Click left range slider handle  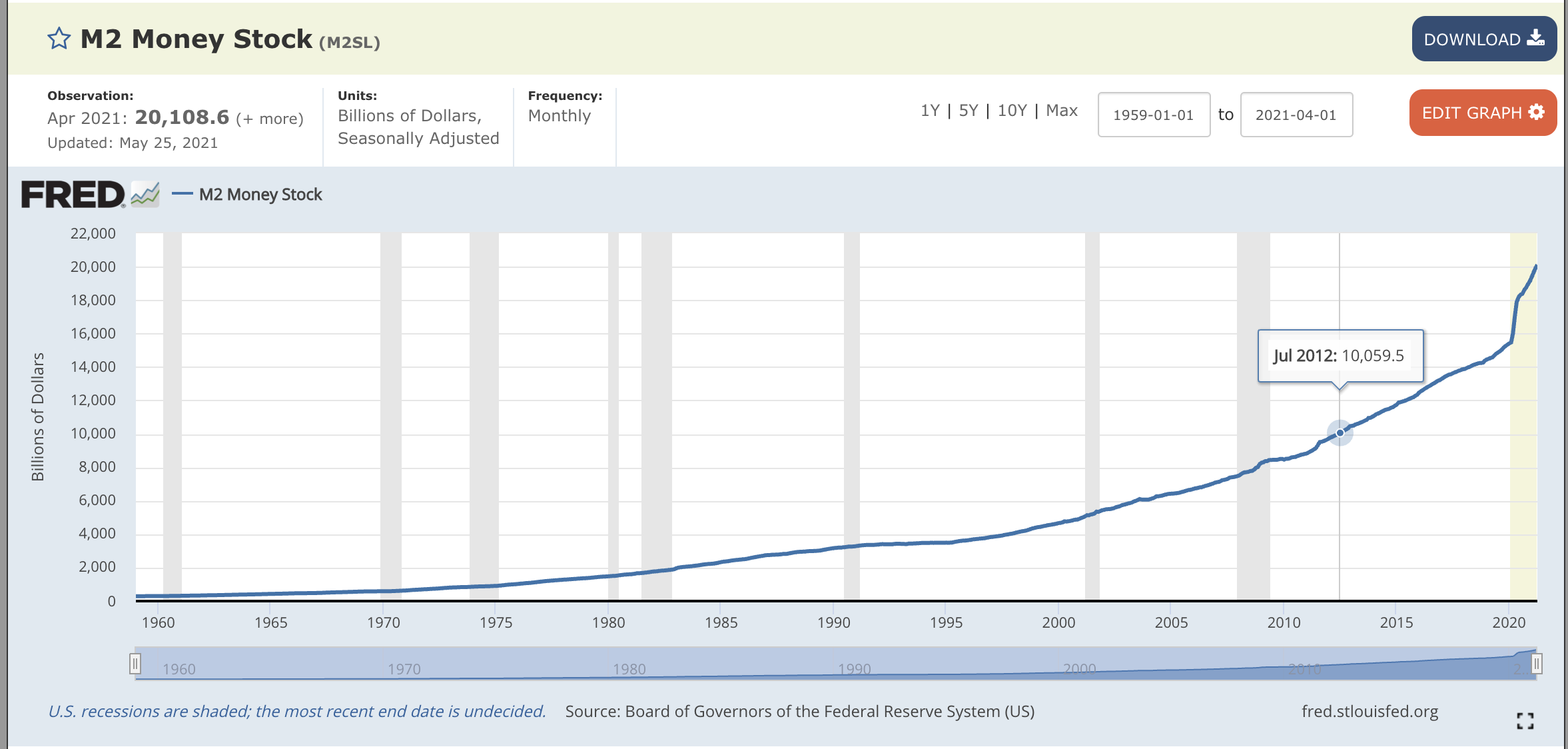pyautogui.click(x=135, y=664)
